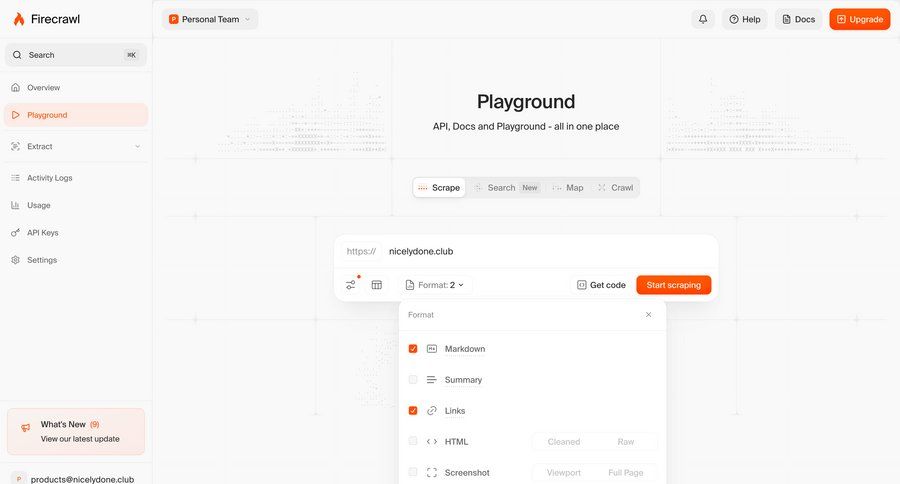The height and width of the screenshot is (484, 900).
Task: Expand the Extract sidebar section
Action: point(137,147)
